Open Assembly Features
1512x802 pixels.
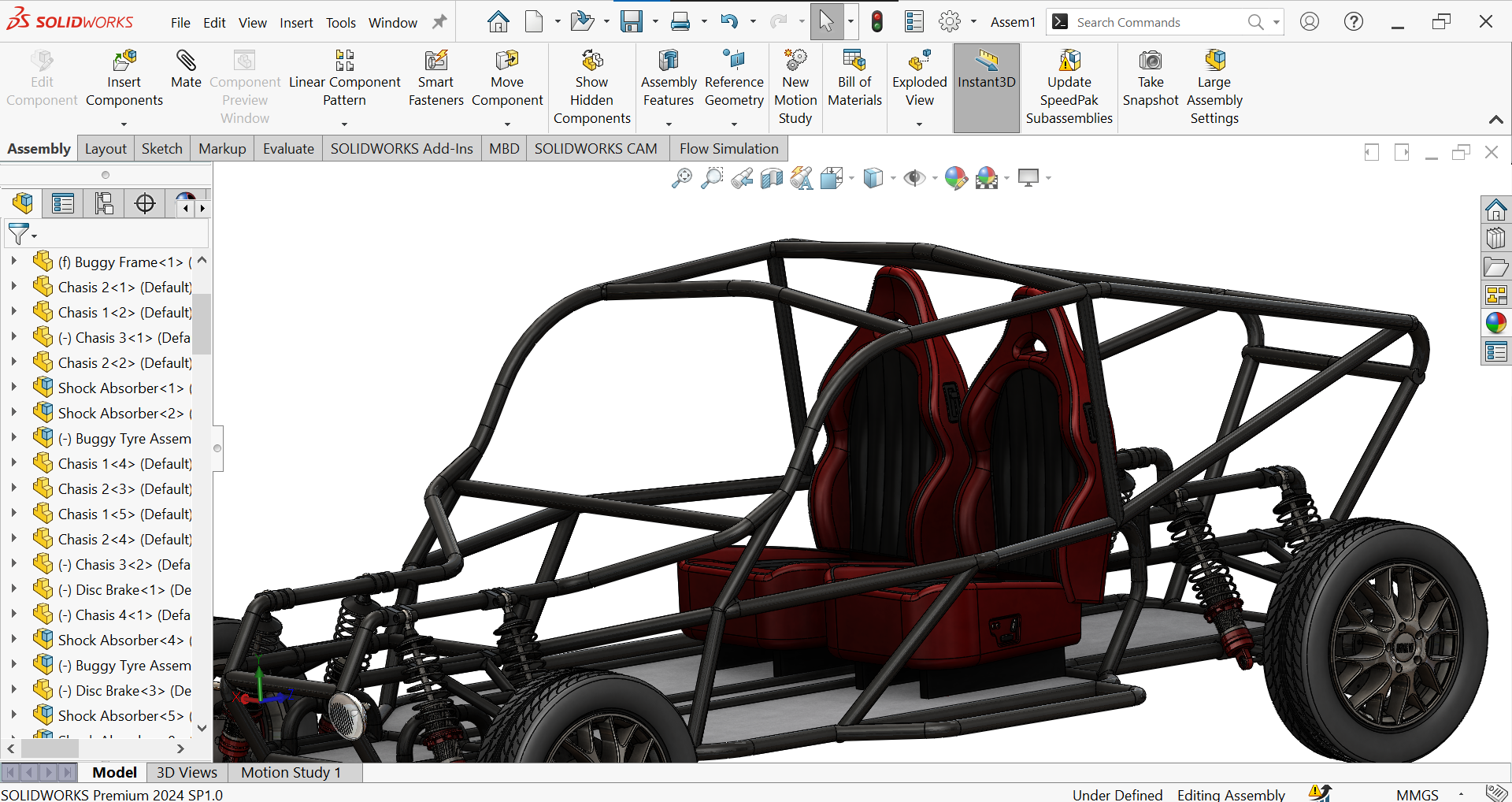coord(669,79)
